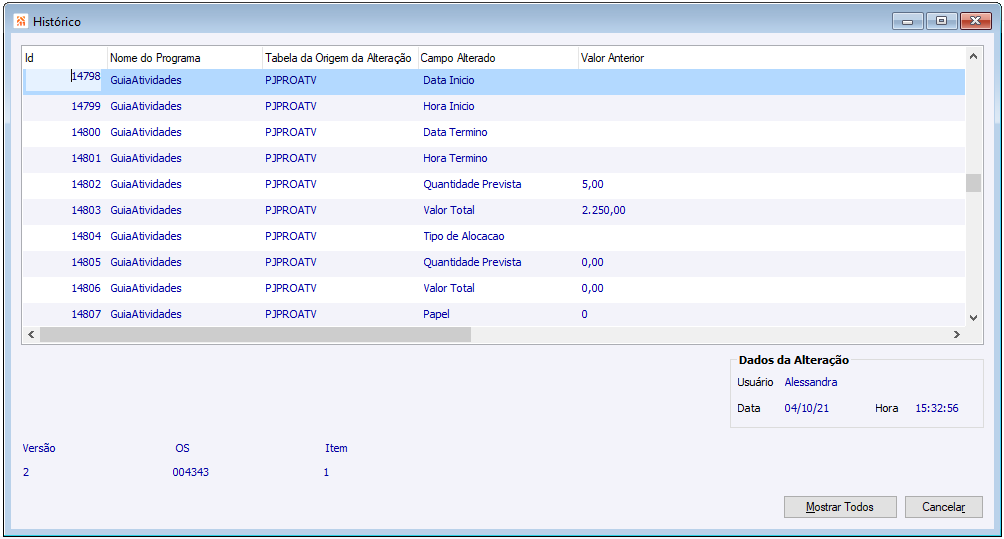Minimize the Histórico window
This screenshot has height=539, width=1004.
click(907, 21)
